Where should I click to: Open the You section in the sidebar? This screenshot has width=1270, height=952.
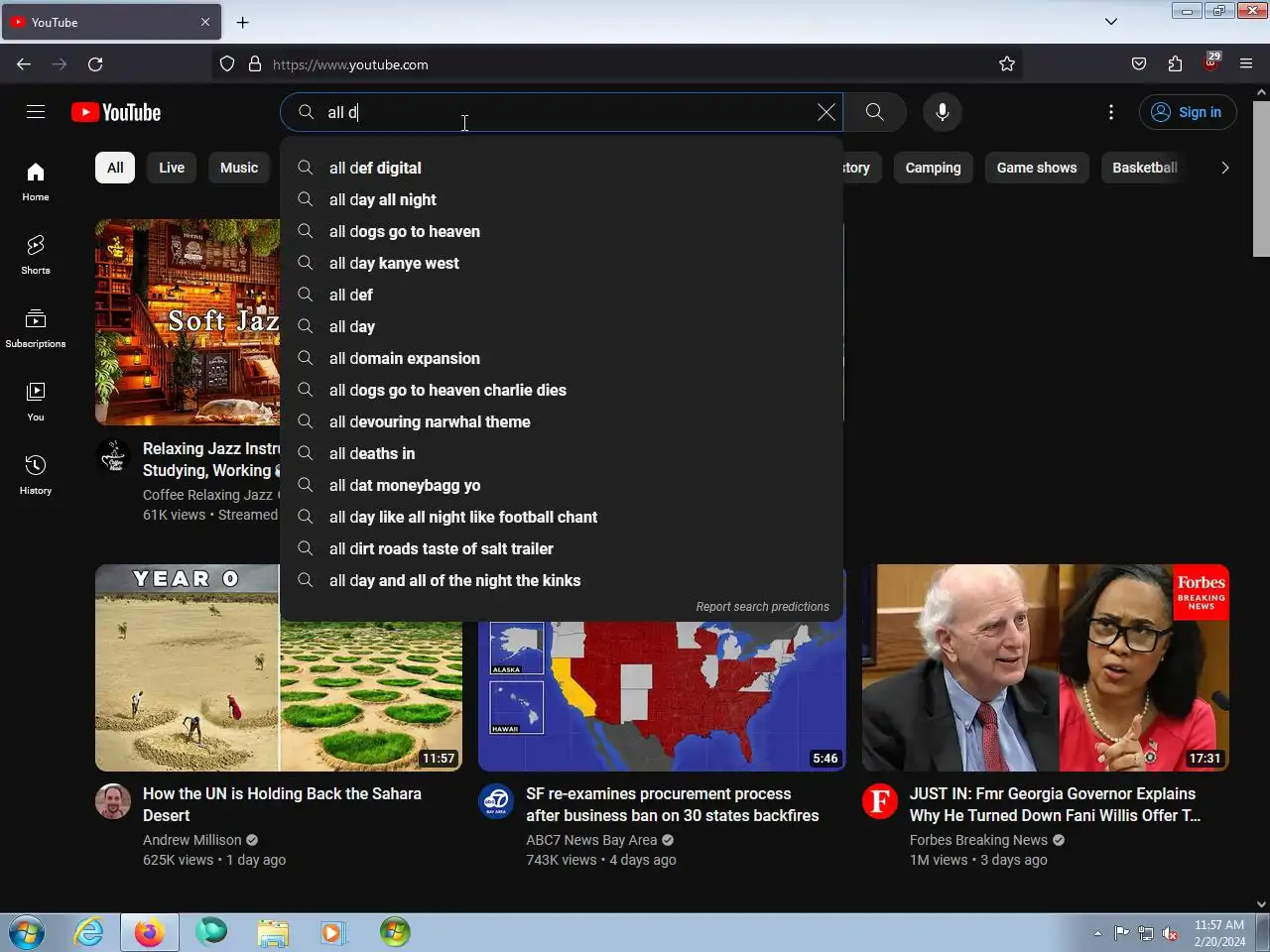coord(36,402)
